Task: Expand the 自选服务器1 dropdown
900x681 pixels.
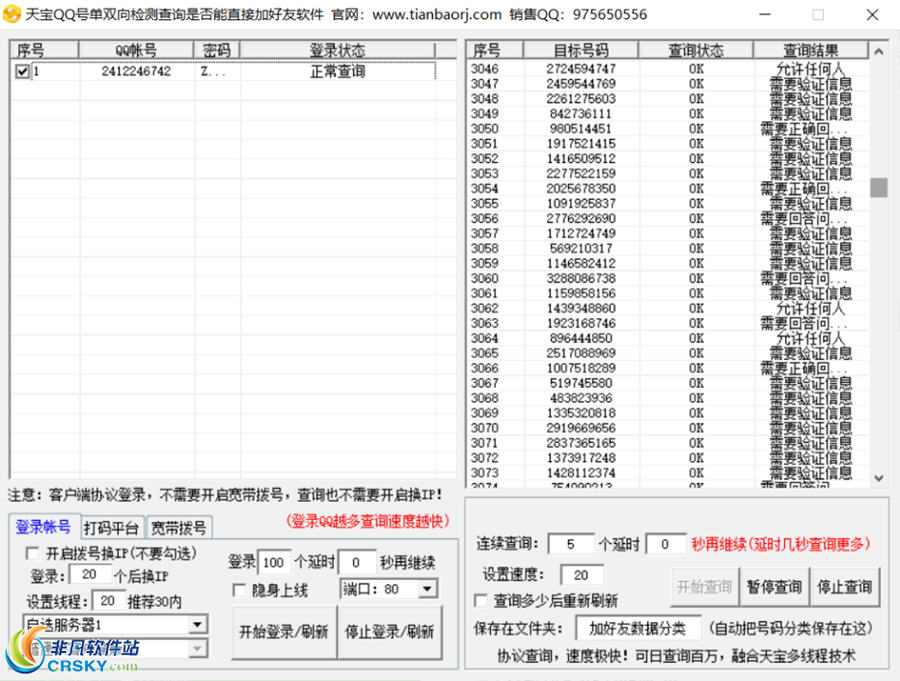Action: coord(197,624)
